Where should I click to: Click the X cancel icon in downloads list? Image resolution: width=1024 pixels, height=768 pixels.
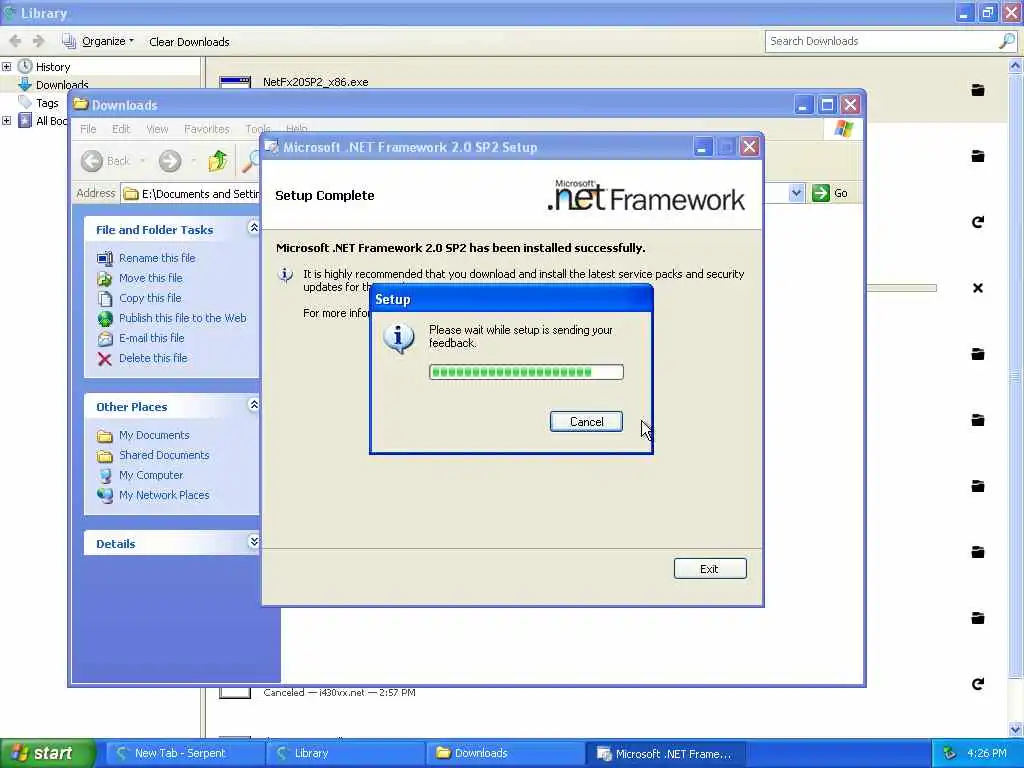pos(978,288)
